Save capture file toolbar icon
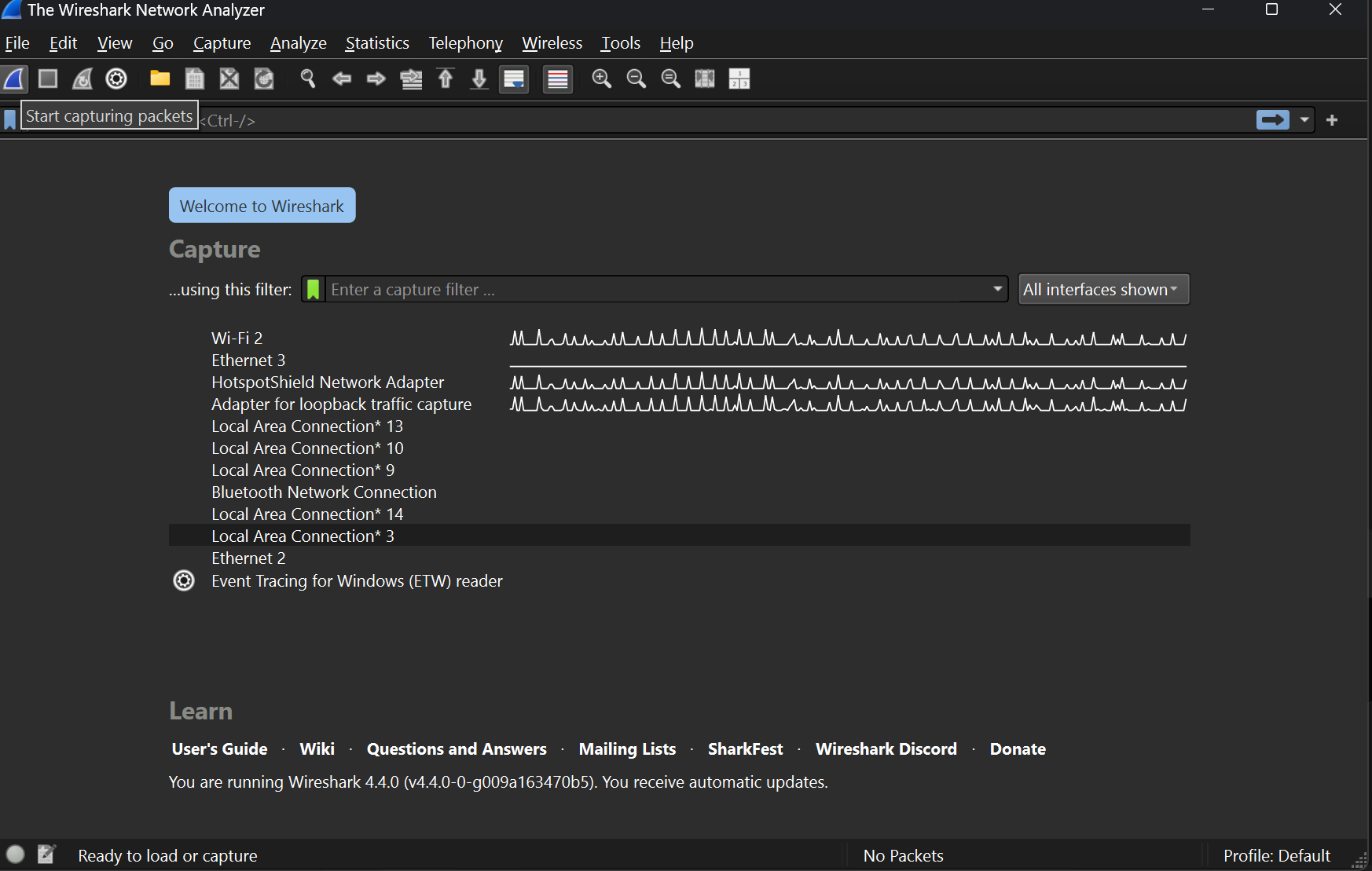Image resolution: width=1372 pixels, height=871 pixels. click(195, 79)
